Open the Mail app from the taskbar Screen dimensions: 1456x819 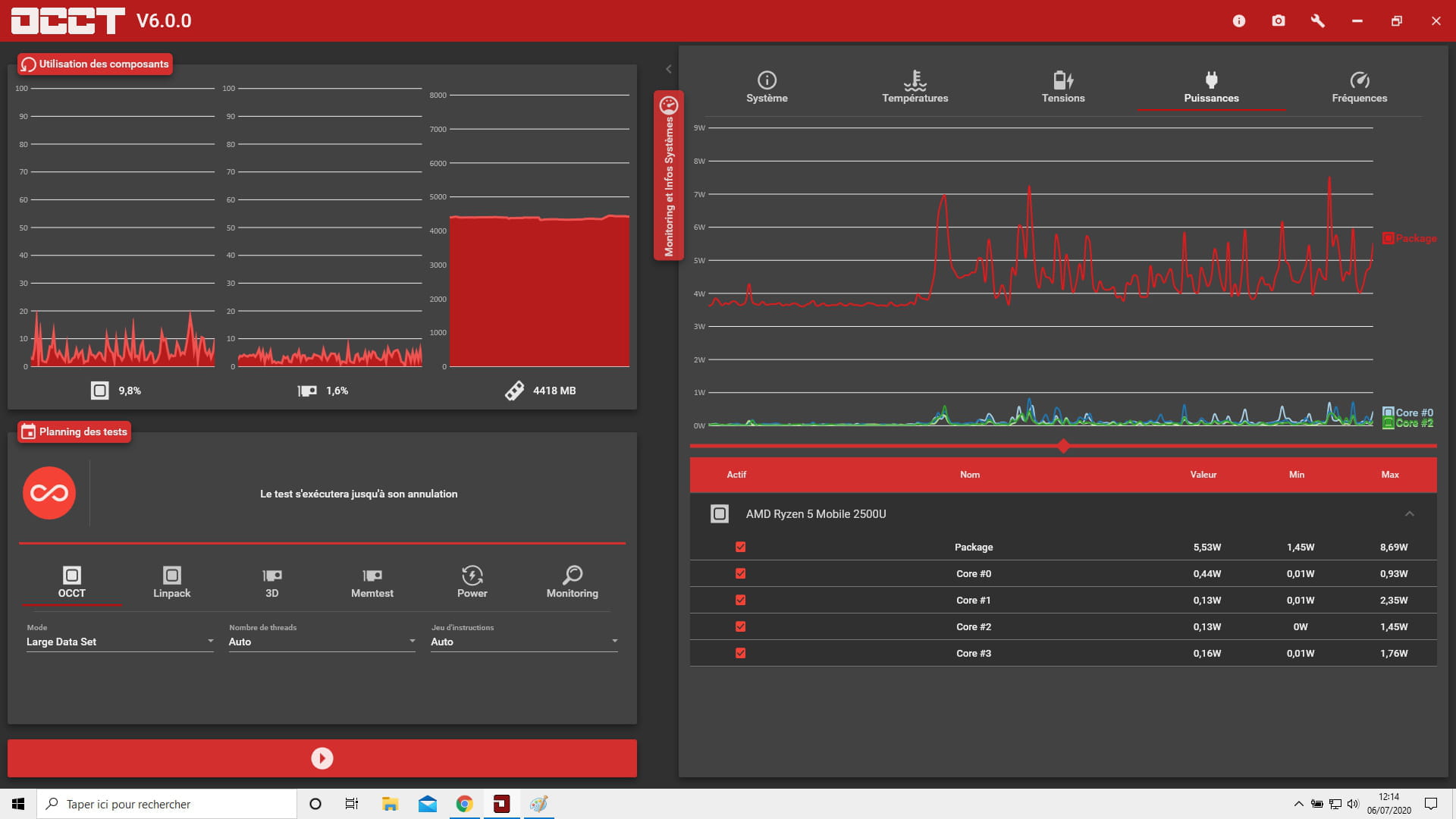(x=427, y=804)
